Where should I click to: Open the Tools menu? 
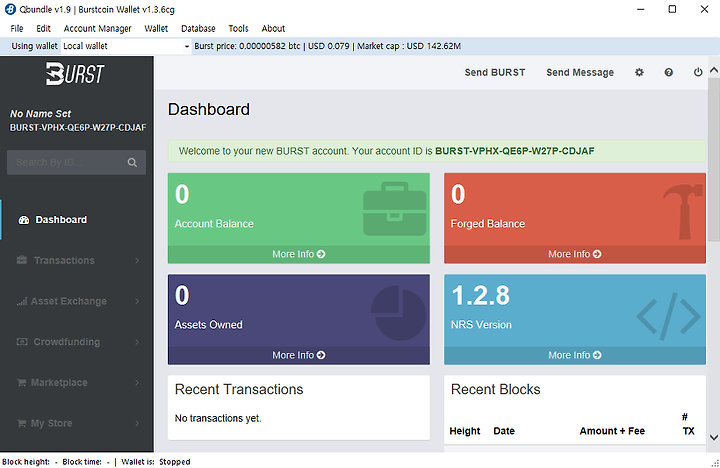tap(238, 28)
